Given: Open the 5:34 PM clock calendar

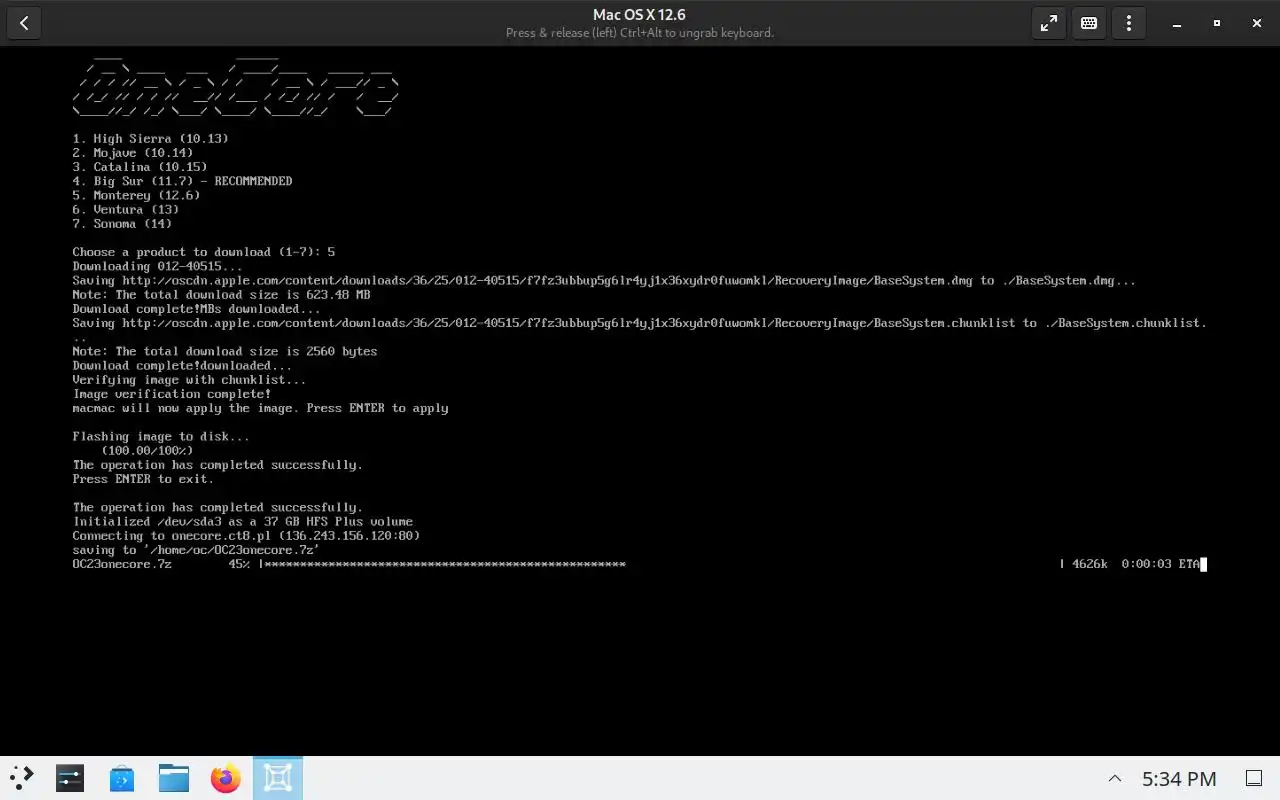Looking at the screenshot, I should (x=1179, y=779).
